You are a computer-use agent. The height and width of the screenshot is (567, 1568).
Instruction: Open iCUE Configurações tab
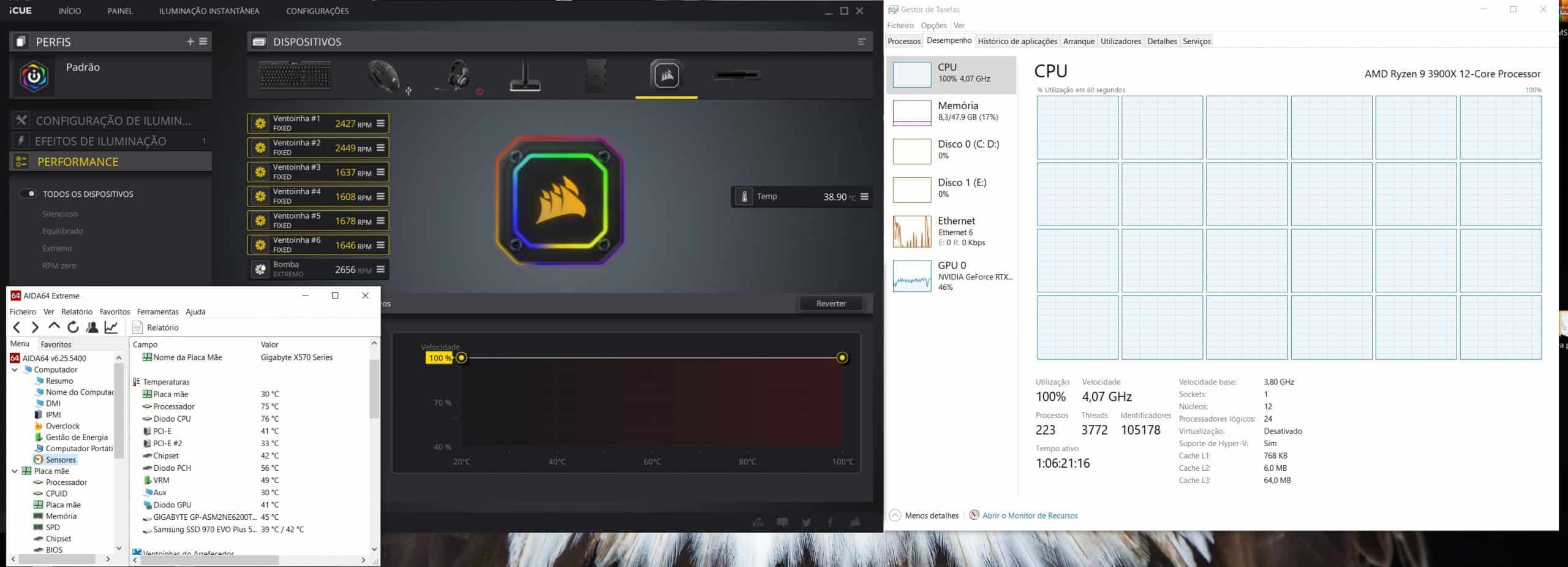tap(317, 11)
